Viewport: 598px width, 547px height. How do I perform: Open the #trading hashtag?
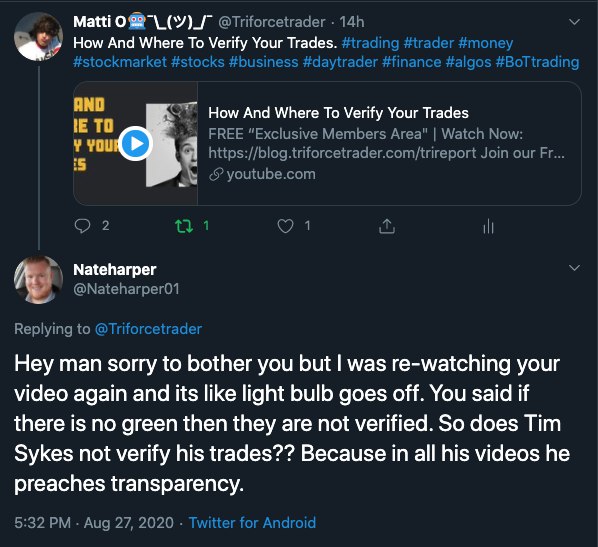[370, 43]
